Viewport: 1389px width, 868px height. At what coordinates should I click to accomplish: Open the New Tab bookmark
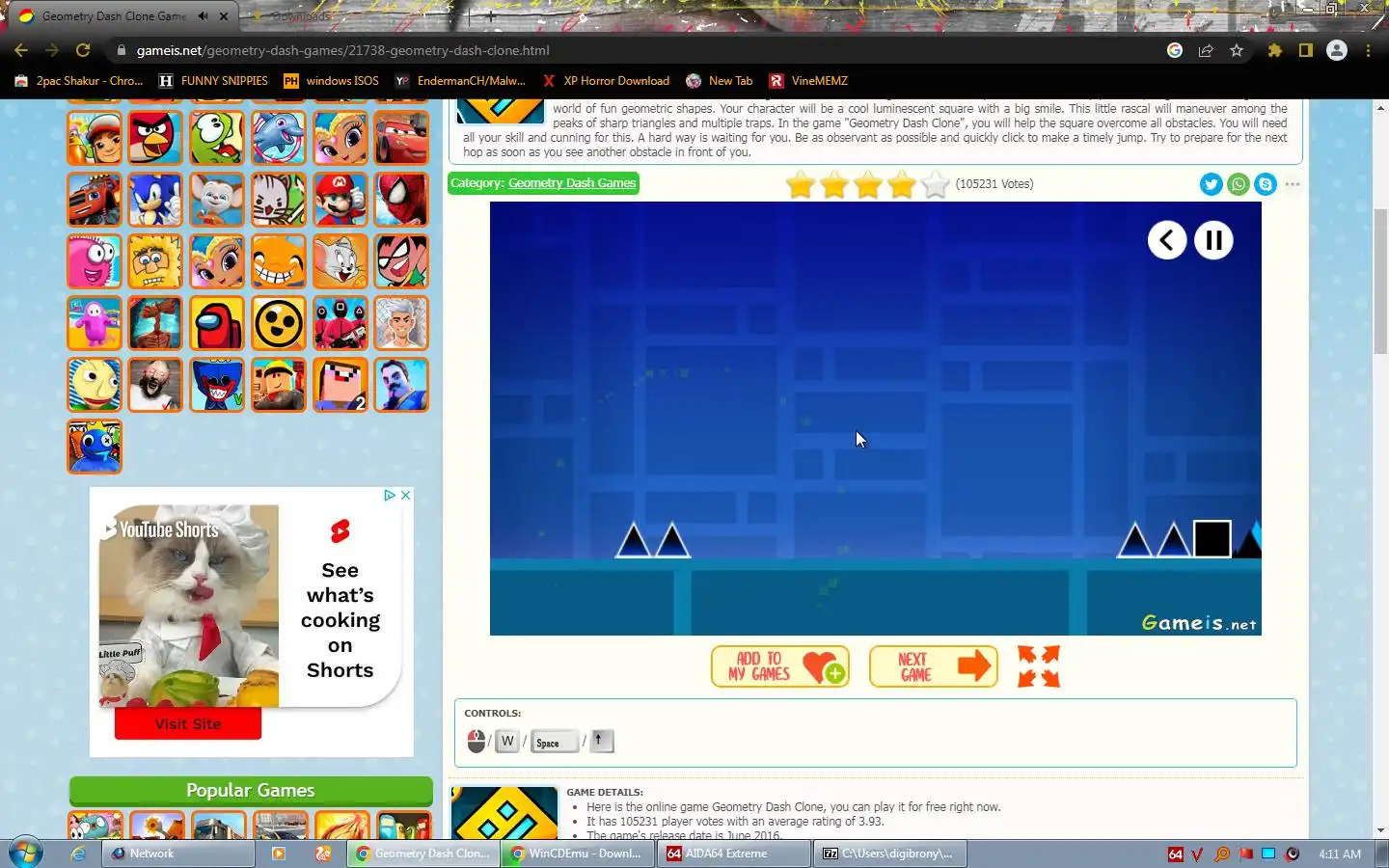pos(720,81)
